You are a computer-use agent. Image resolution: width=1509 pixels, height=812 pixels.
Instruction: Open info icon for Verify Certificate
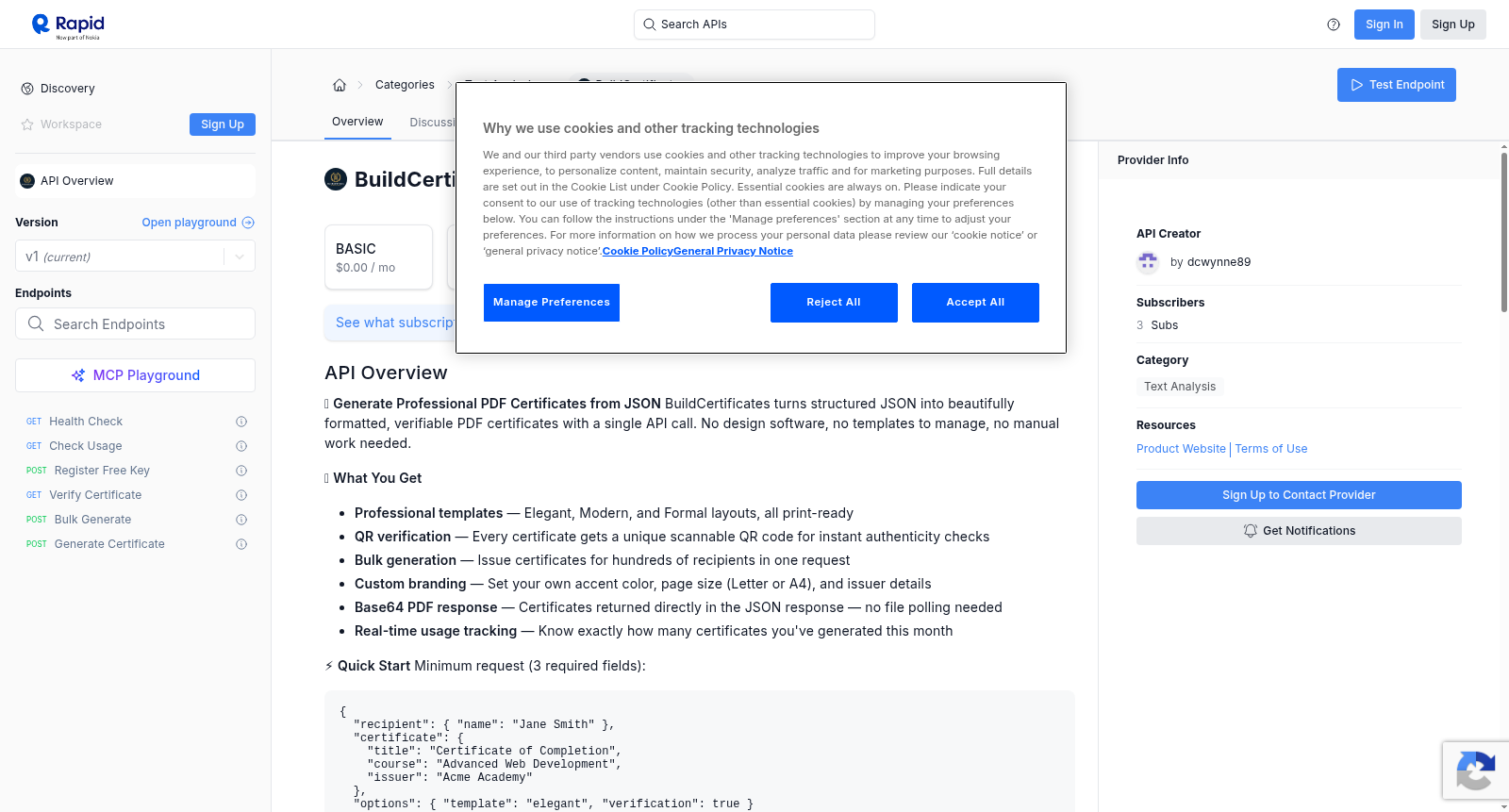241,495
